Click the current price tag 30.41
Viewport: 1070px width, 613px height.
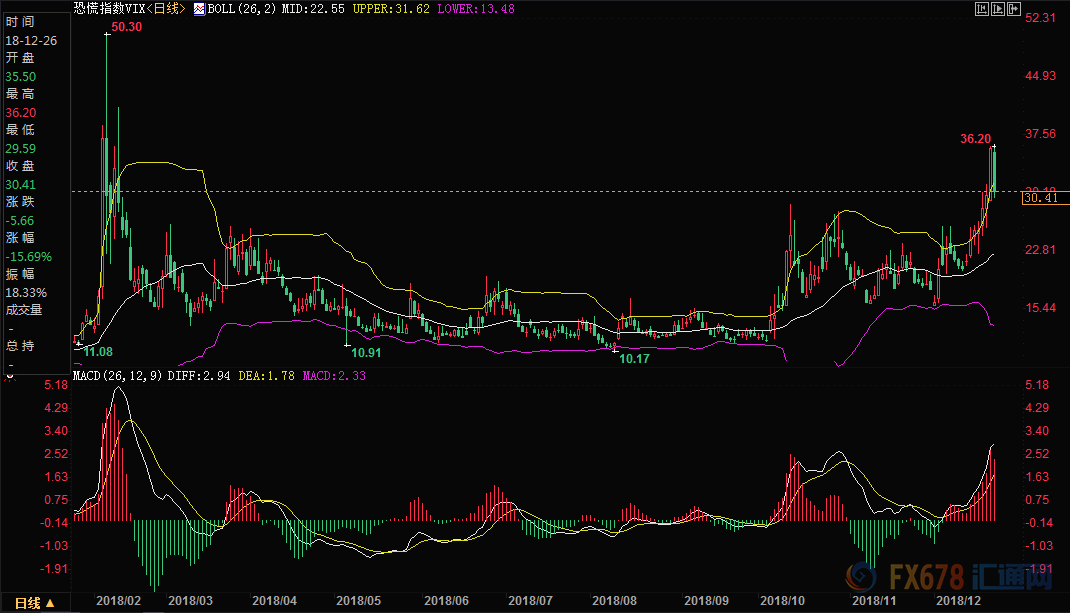(1043, 199)
